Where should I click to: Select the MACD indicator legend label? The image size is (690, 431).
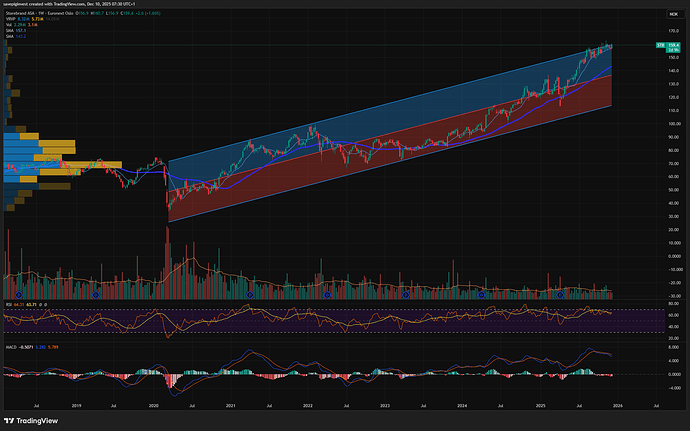pyautogui.click(x=10, y=349)
